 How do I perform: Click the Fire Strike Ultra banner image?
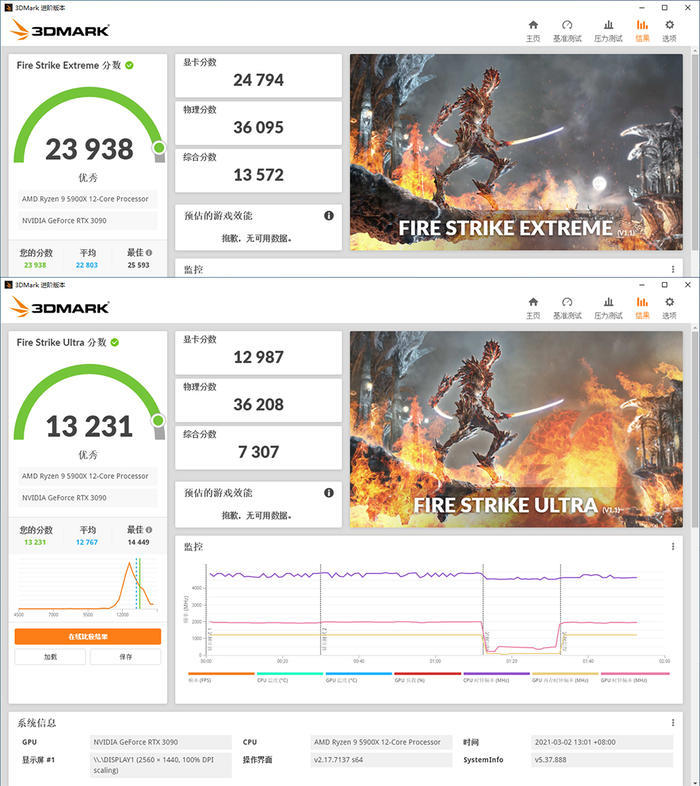coord(516,429)
